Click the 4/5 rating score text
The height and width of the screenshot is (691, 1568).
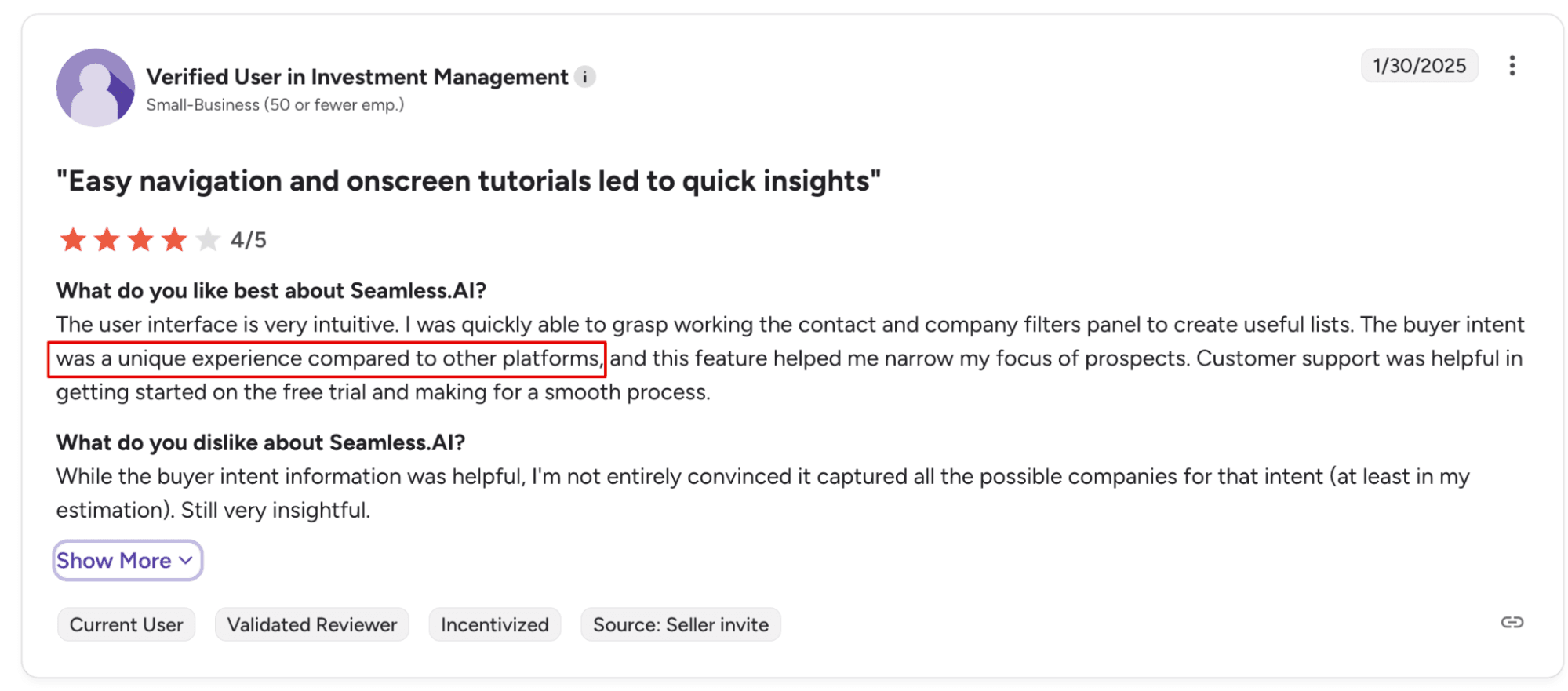click(248, 240)
